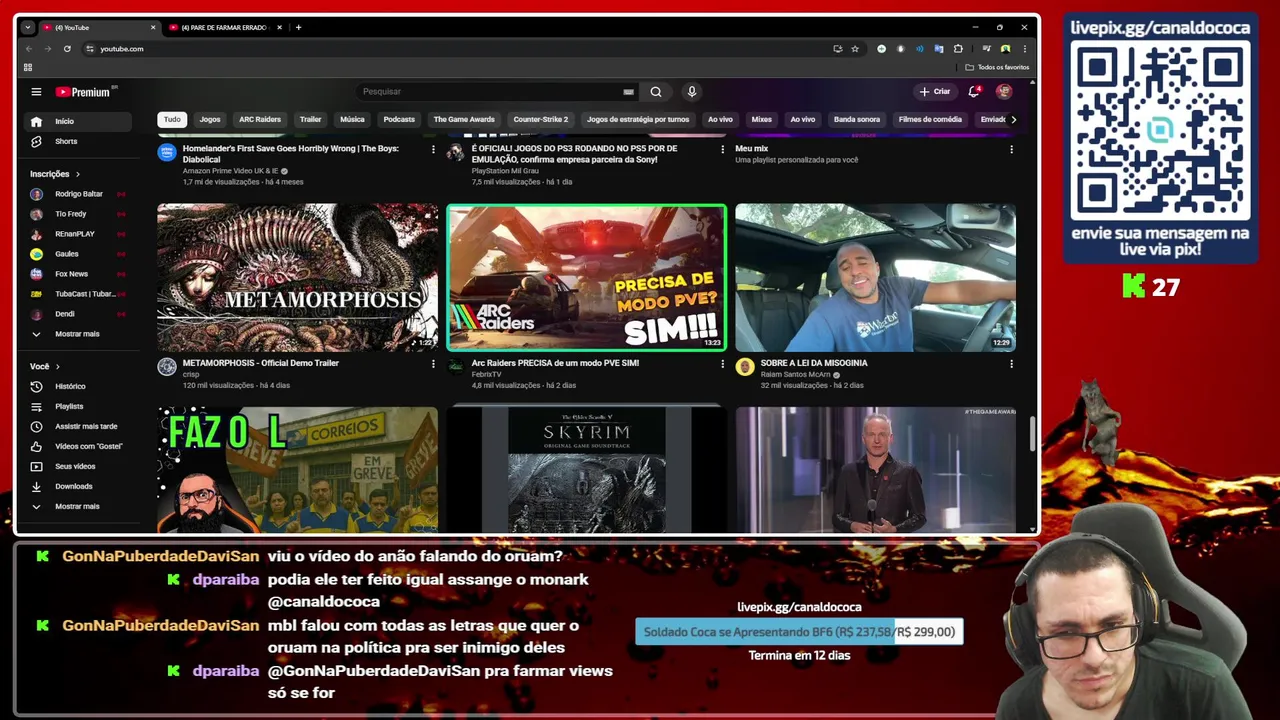Open Shorts in the sidebar
The height and width of the screenshot is (720, 1280).
tap(79, 141)
